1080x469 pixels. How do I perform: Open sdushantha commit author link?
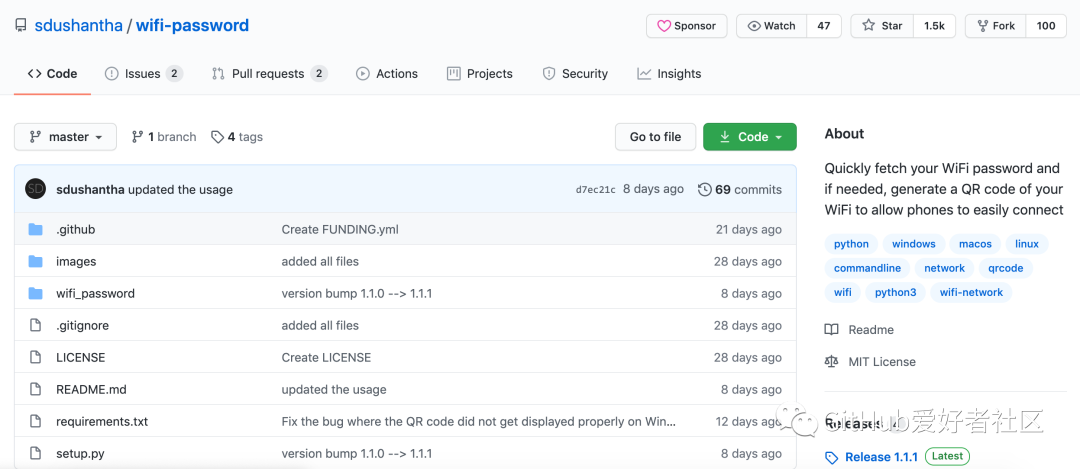[x=90, y=189]
